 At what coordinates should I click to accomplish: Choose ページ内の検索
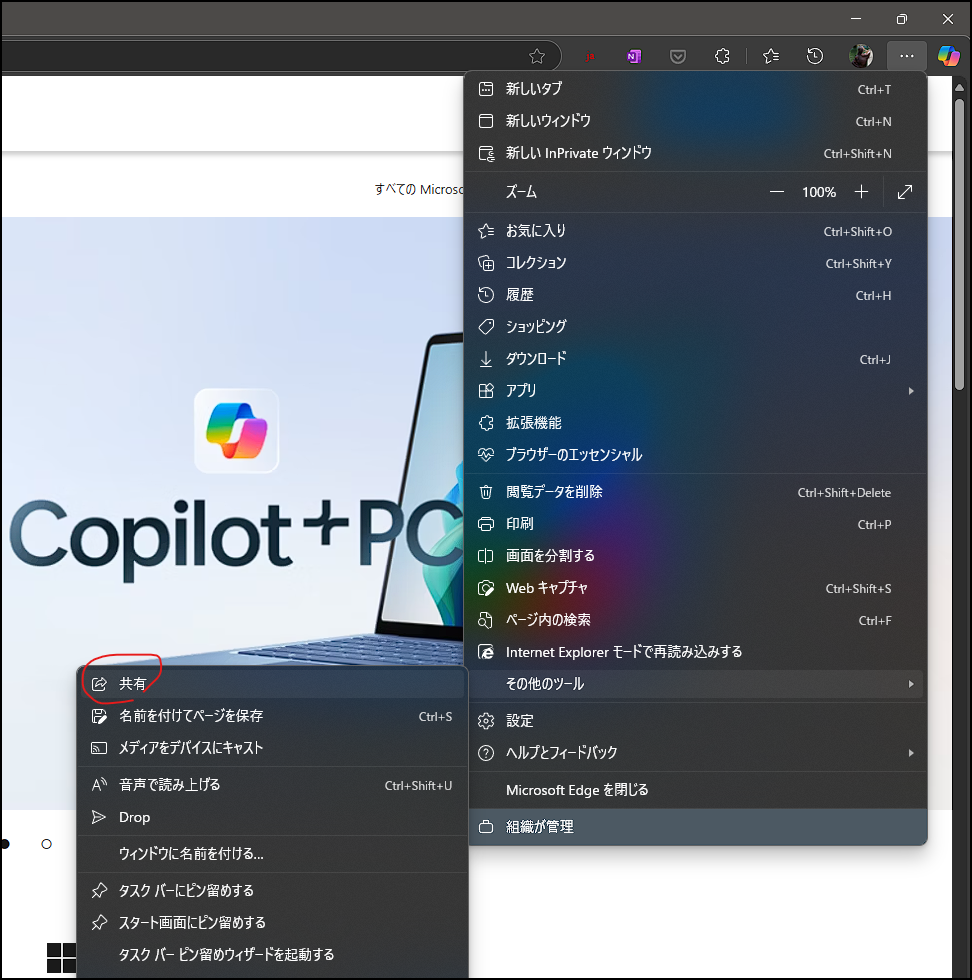point(696,620)
